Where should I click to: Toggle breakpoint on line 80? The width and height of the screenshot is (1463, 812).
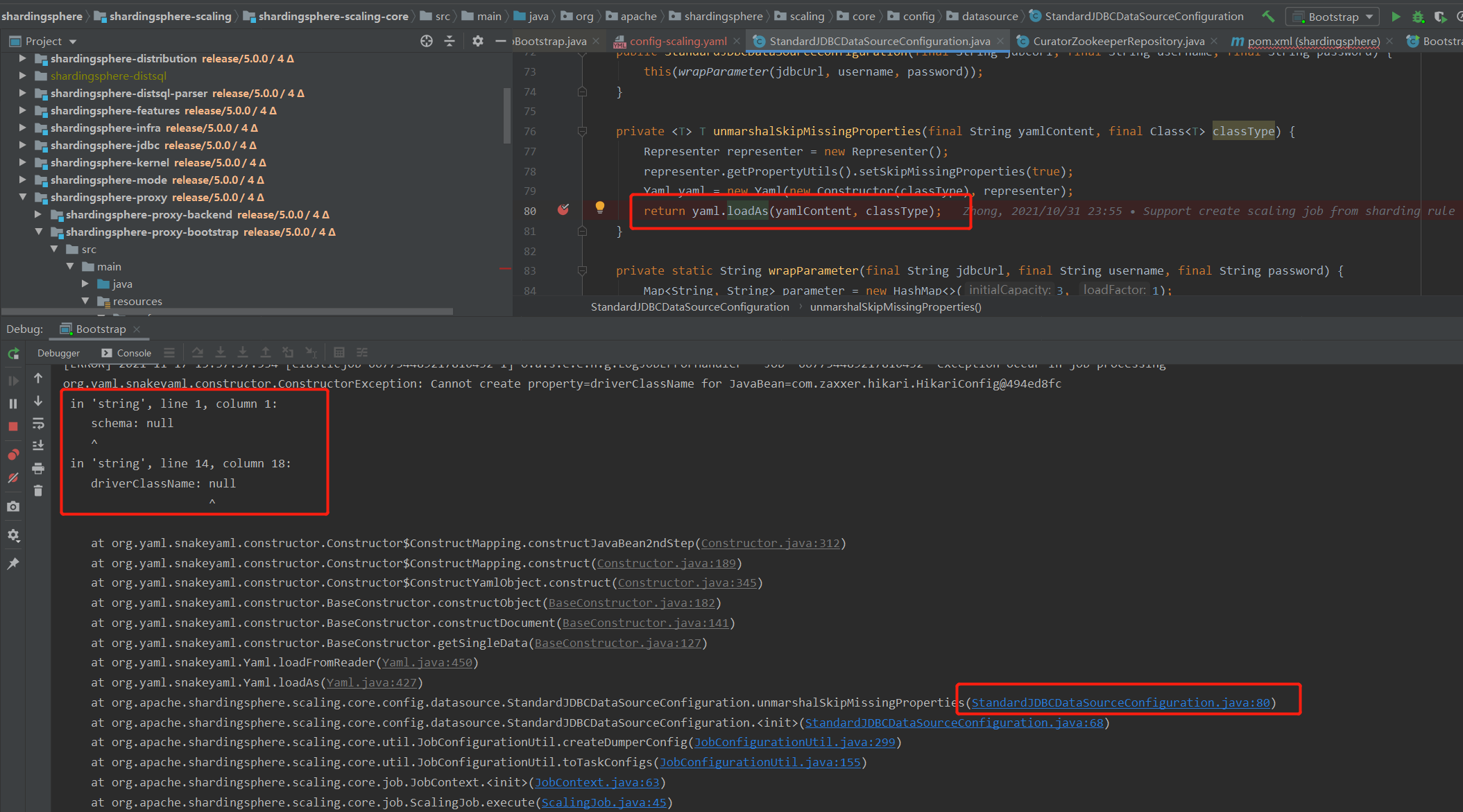pyautogui.click(x=563, y=210)
